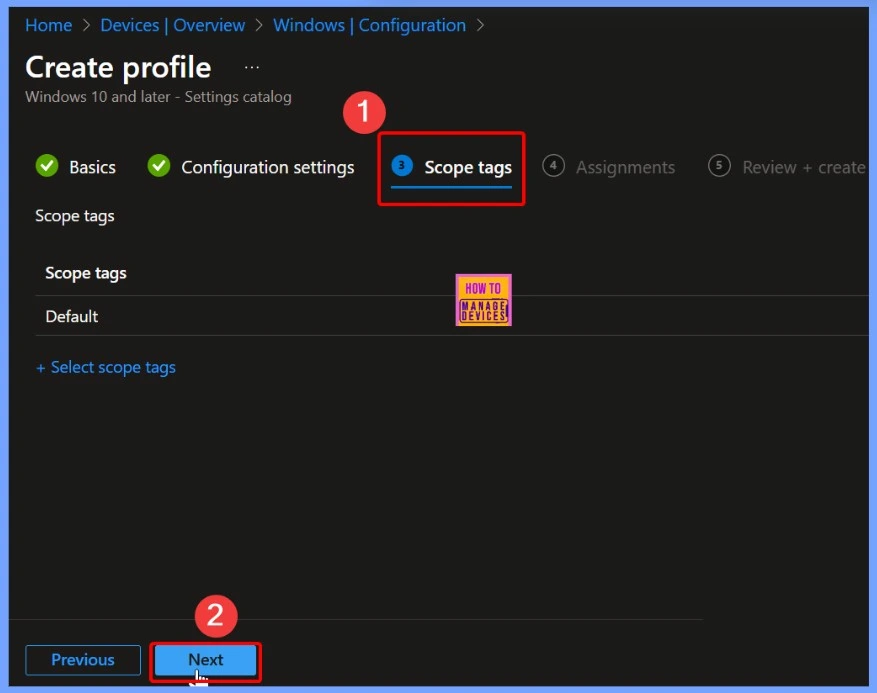This screenshot has width=877, height=693.
Task: Click the red number 2 annotation badge
Action: click(214, 615)
